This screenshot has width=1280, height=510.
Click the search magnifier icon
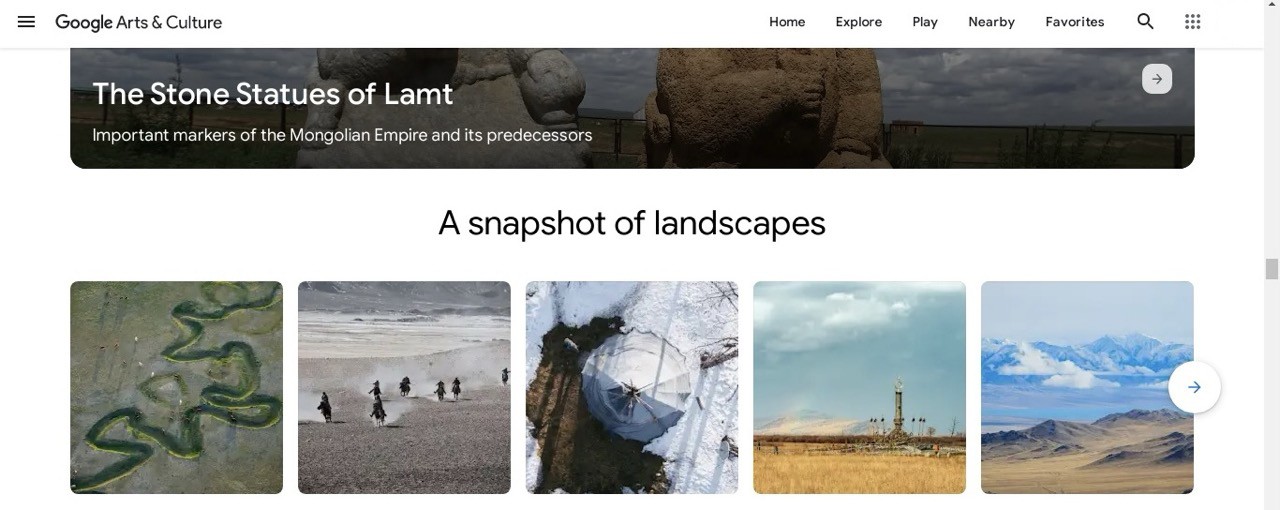1146,21
